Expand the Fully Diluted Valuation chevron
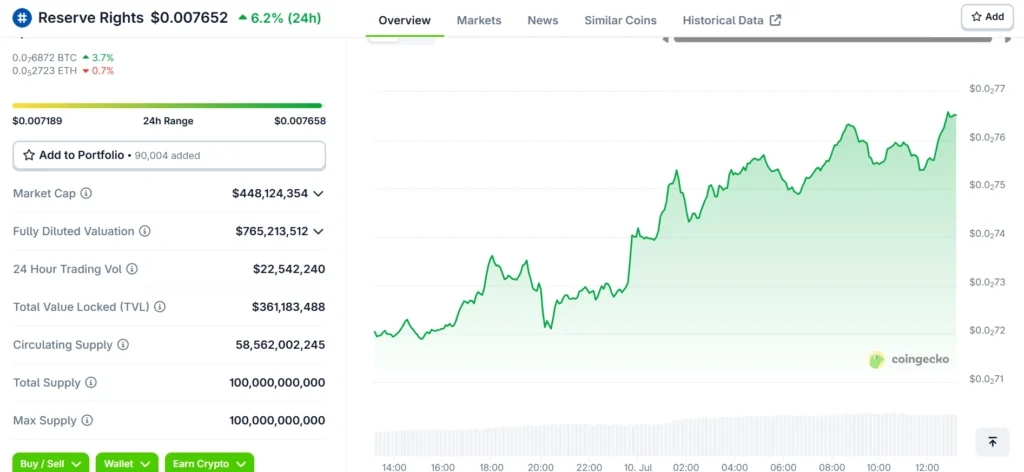Screen dimensions: 1024x472 (x=318, y=231)
